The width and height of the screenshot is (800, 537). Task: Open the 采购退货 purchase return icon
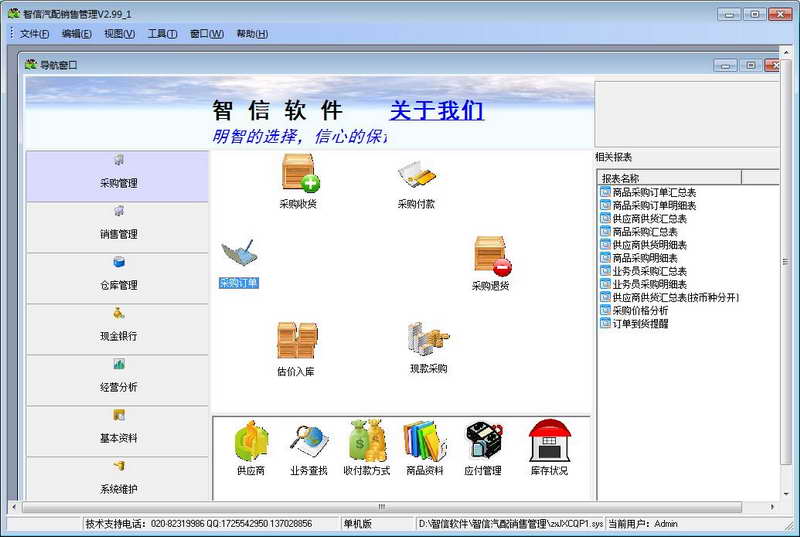coord(491,264)
